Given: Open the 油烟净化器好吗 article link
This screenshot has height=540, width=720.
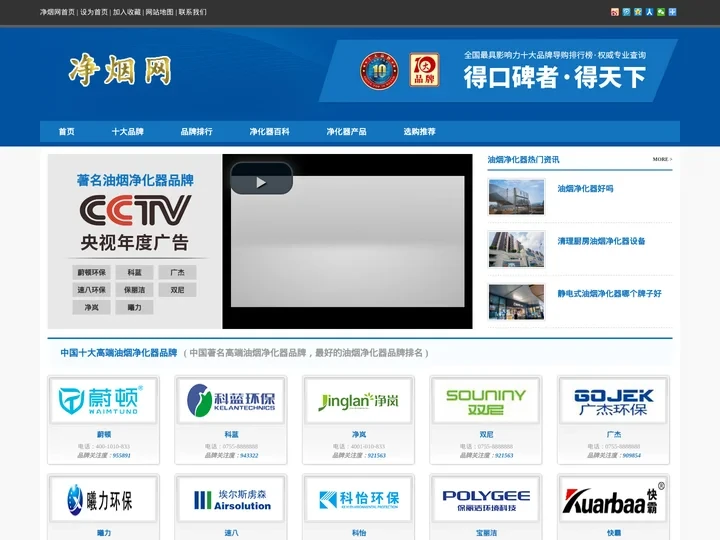Looking at the screenshot, I should point(585,189).
